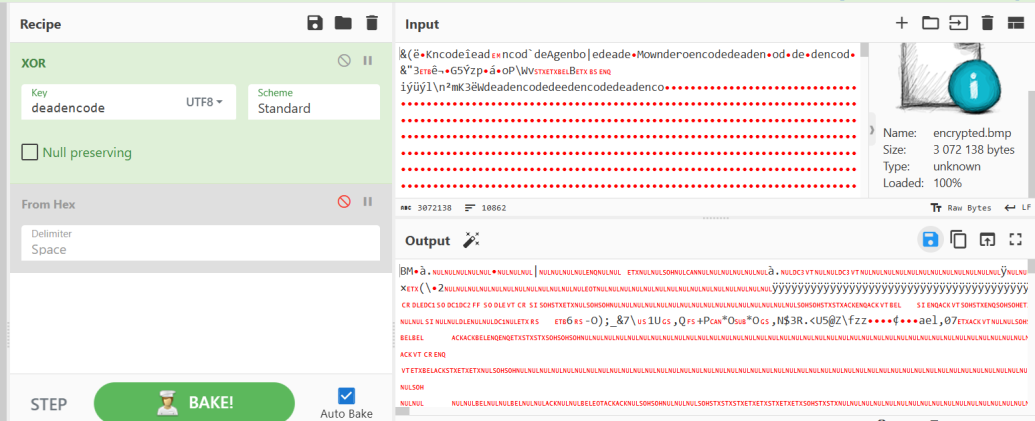Replace the input with the output
The height and width of the screenshot is (421, 1035).
point(987,239)
